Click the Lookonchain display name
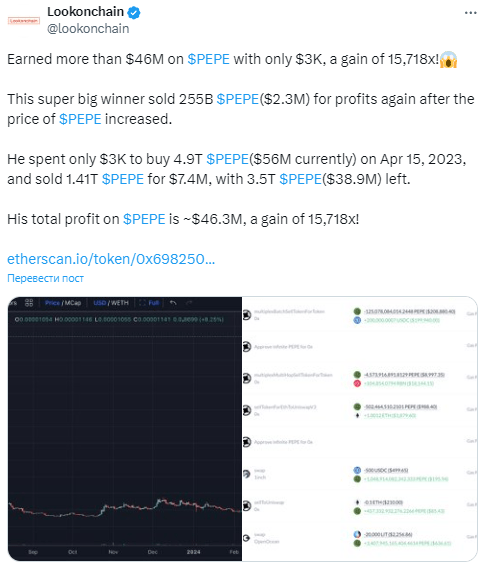Image resolution: width=491 pixels, height=571 pixels. pyautogui.click(x=86, y=12)
